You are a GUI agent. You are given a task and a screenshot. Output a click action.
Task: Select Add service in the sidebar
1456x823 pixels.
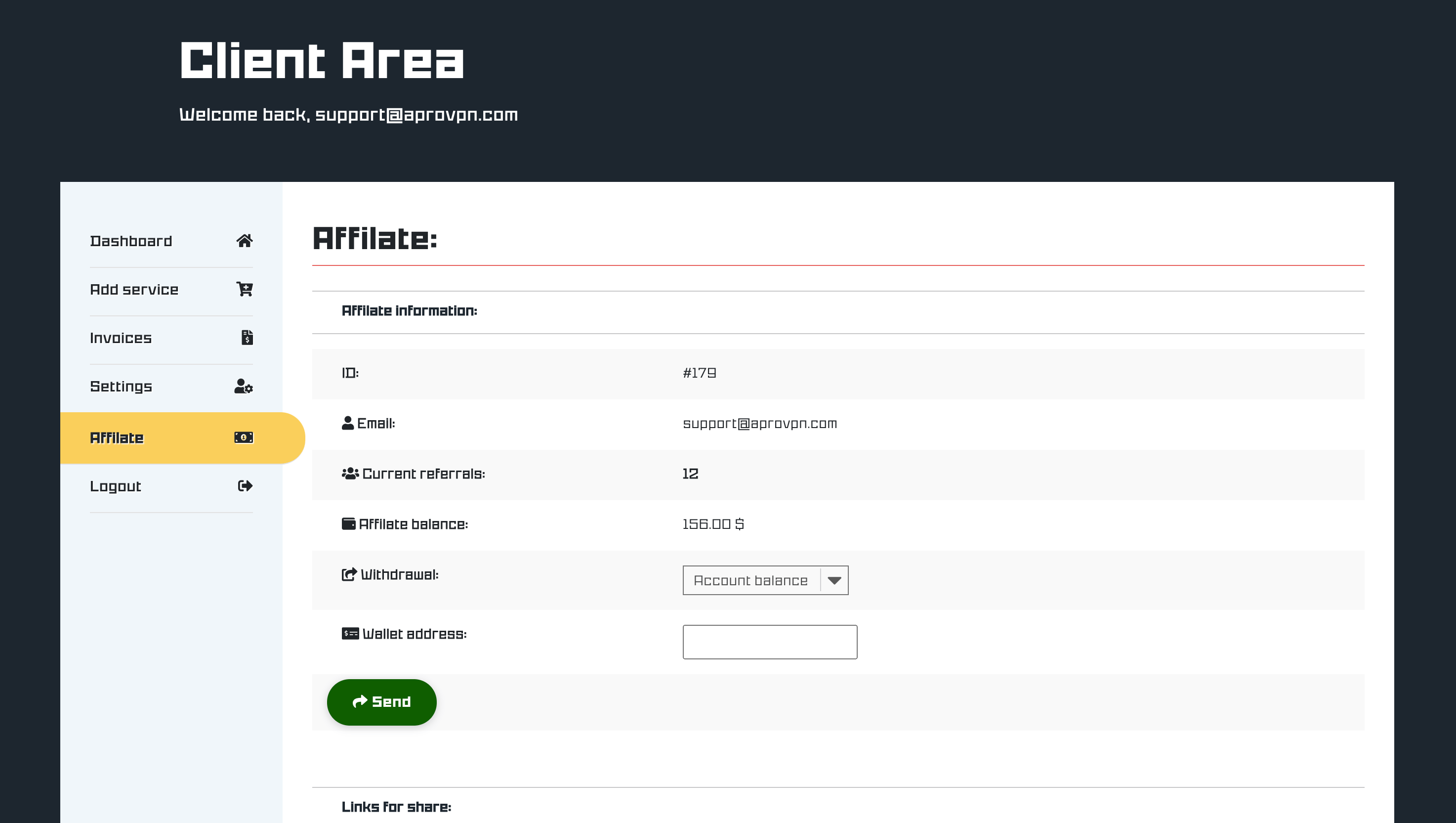(x=134, y=289)
